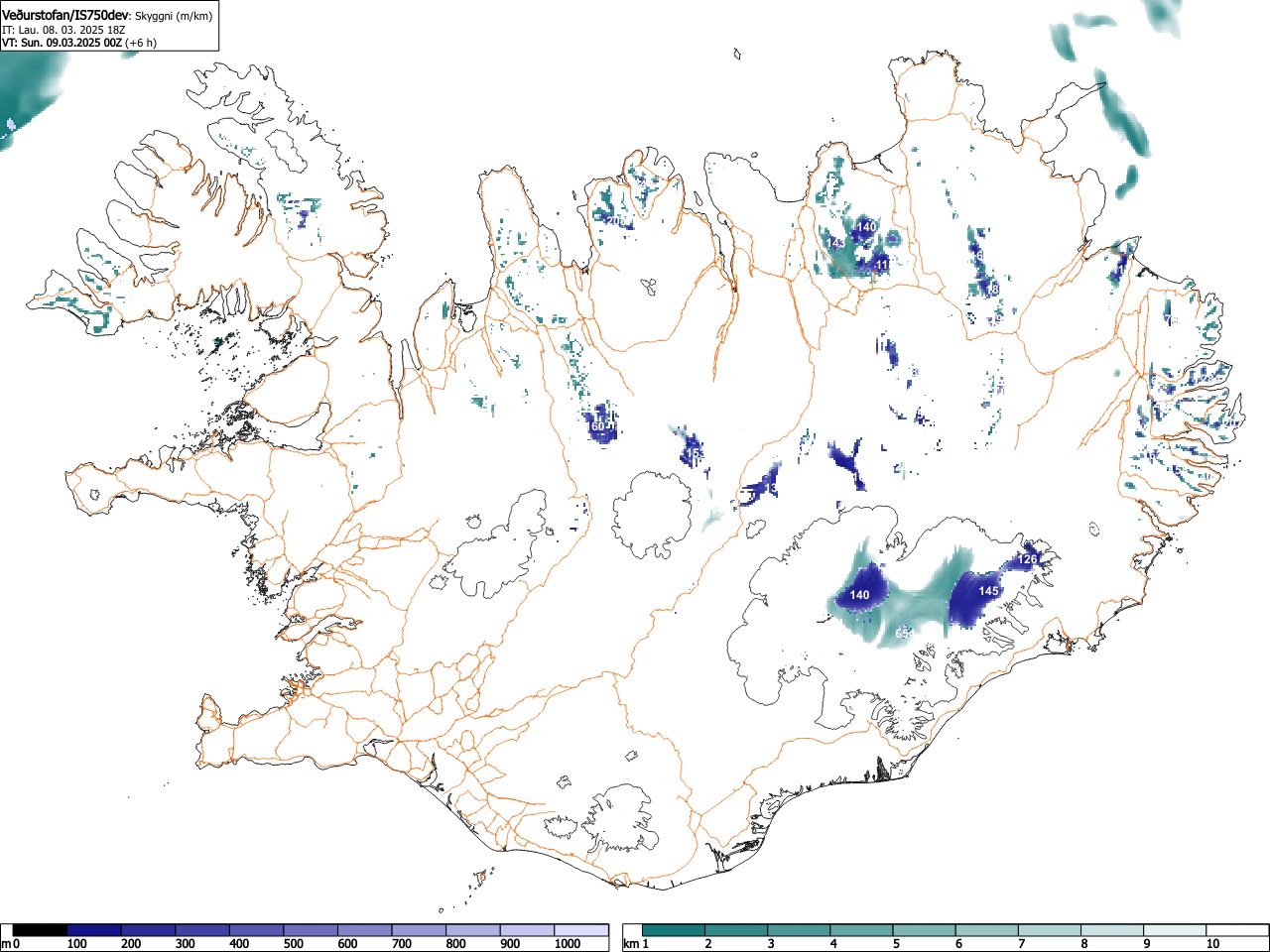The image size is (1270, 952).
Task: Click the '3' tick on kilometer legend
Action: click(770, 944)
